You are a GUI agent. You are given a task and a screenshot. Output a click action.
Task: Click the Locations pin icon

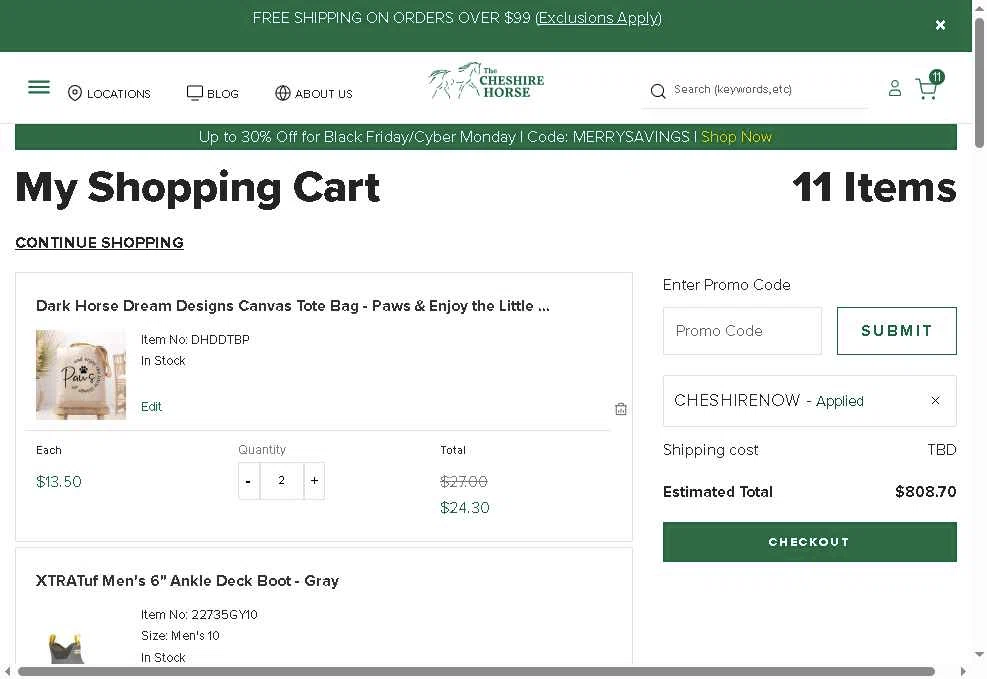[75, 93]
